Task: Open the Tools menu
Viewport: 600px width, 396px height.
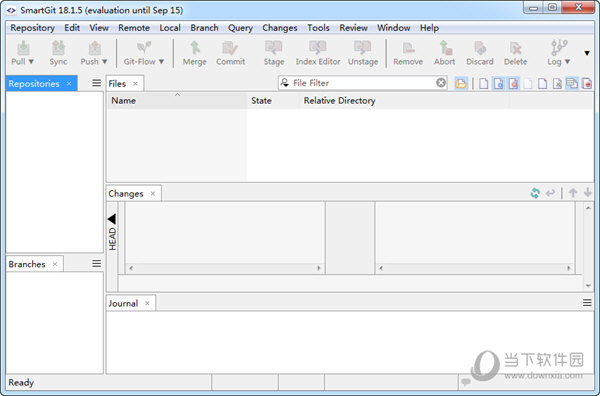Action: click(318, 28)
